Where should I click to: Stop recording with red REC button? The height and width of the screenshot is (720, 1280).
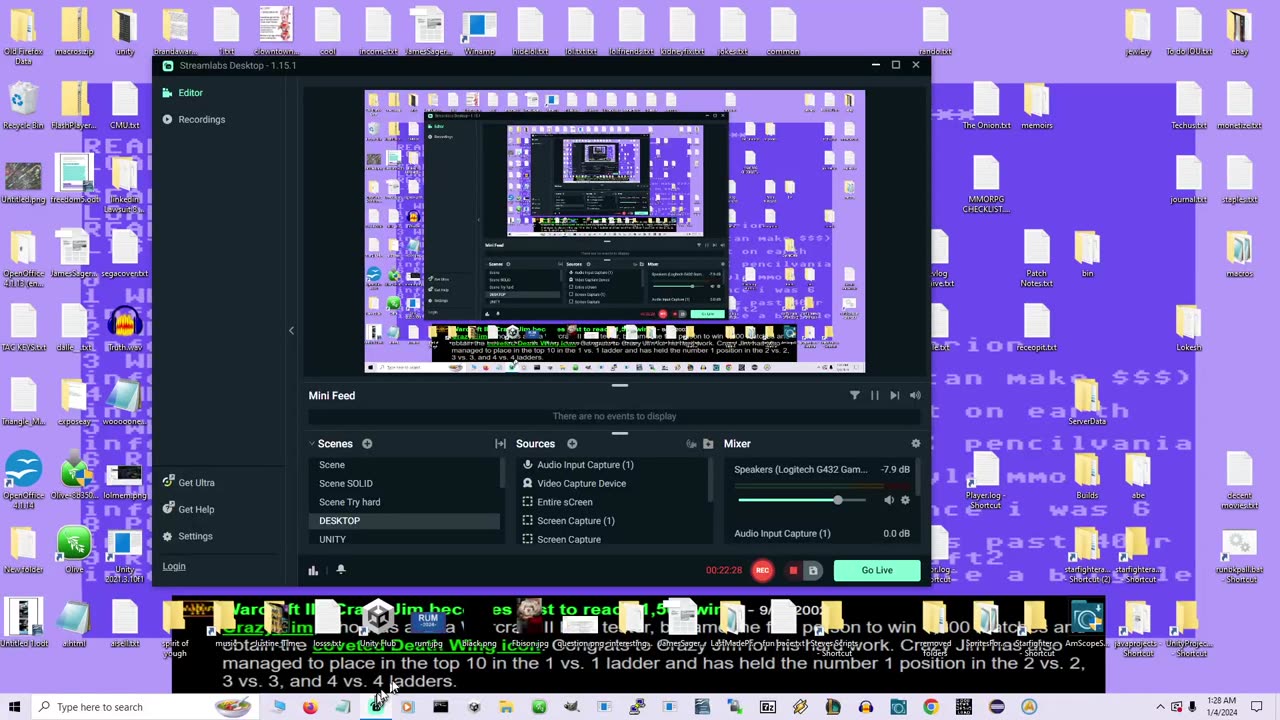762,570
